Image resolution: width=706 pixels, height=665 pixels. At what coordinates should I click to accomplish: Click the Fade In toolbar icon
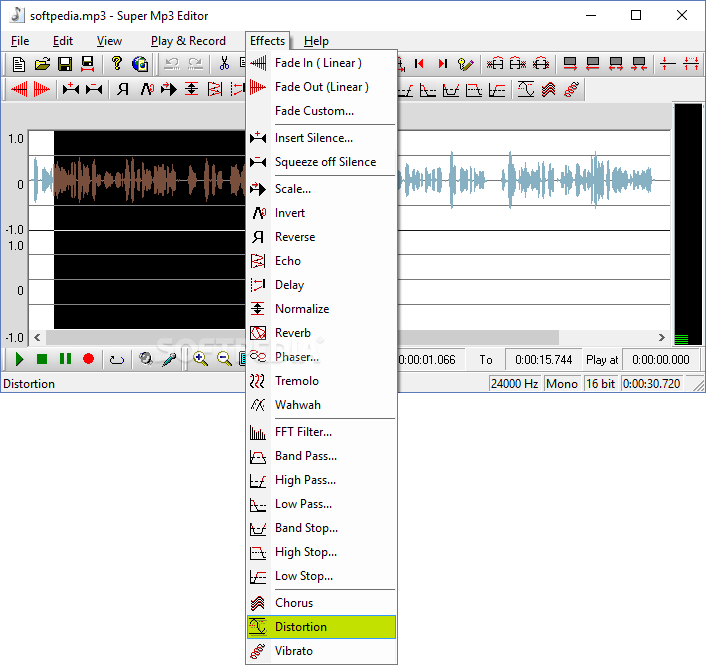point(19,89)
